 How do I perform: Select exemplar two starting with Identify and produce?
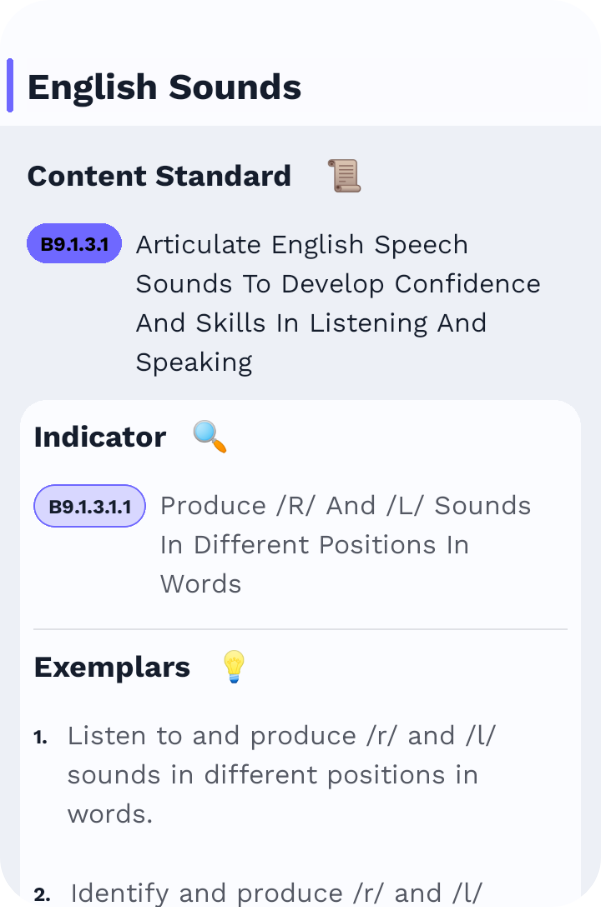click(x=276, y=893)
